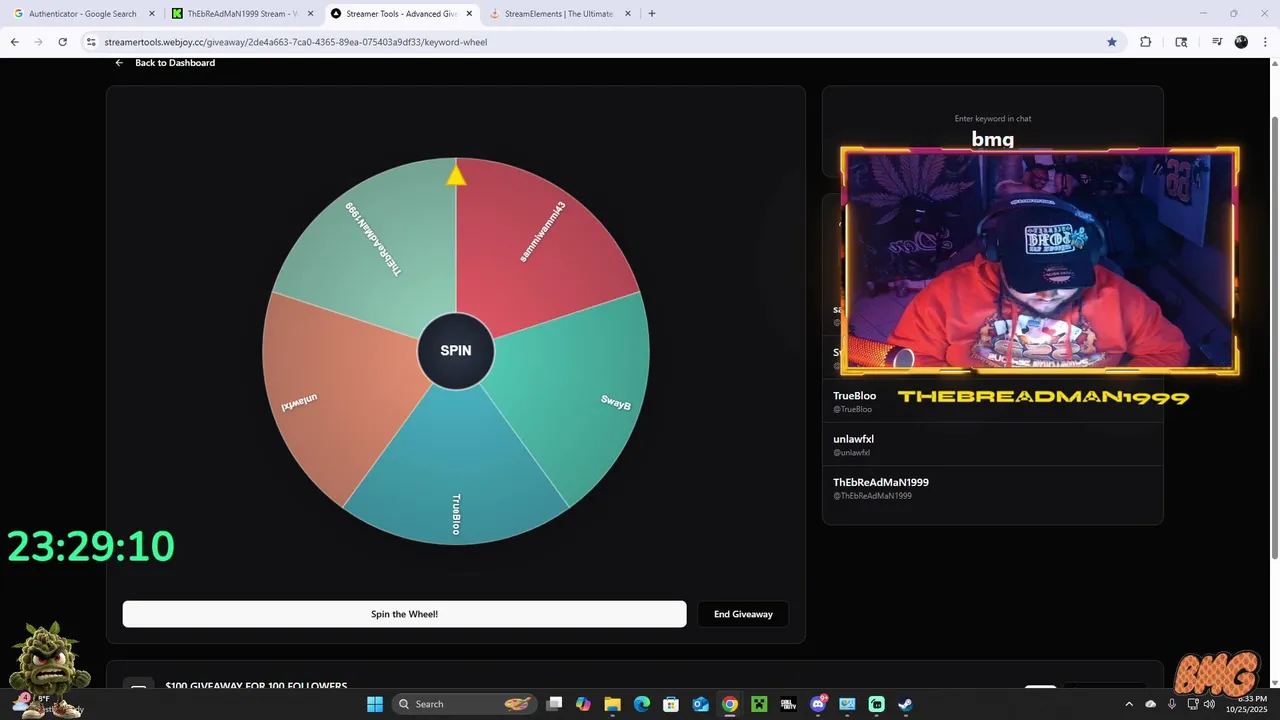Open Outlook from the taskbar
1280x720 pixels.
(x=701, y=704)
